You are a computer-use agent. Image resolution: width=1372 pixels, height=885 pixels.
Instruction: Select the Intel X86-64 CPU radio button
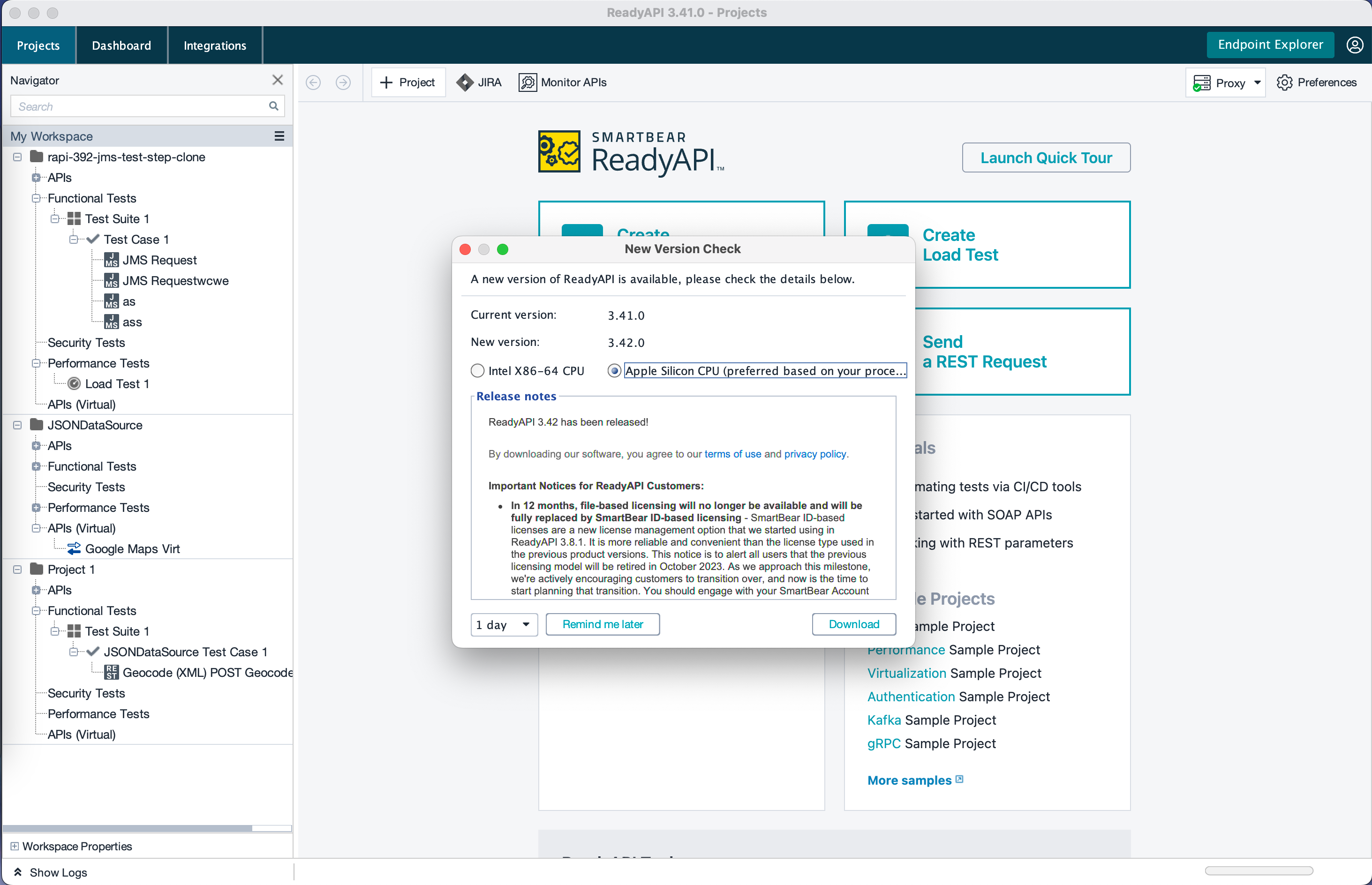pos(477,371)
